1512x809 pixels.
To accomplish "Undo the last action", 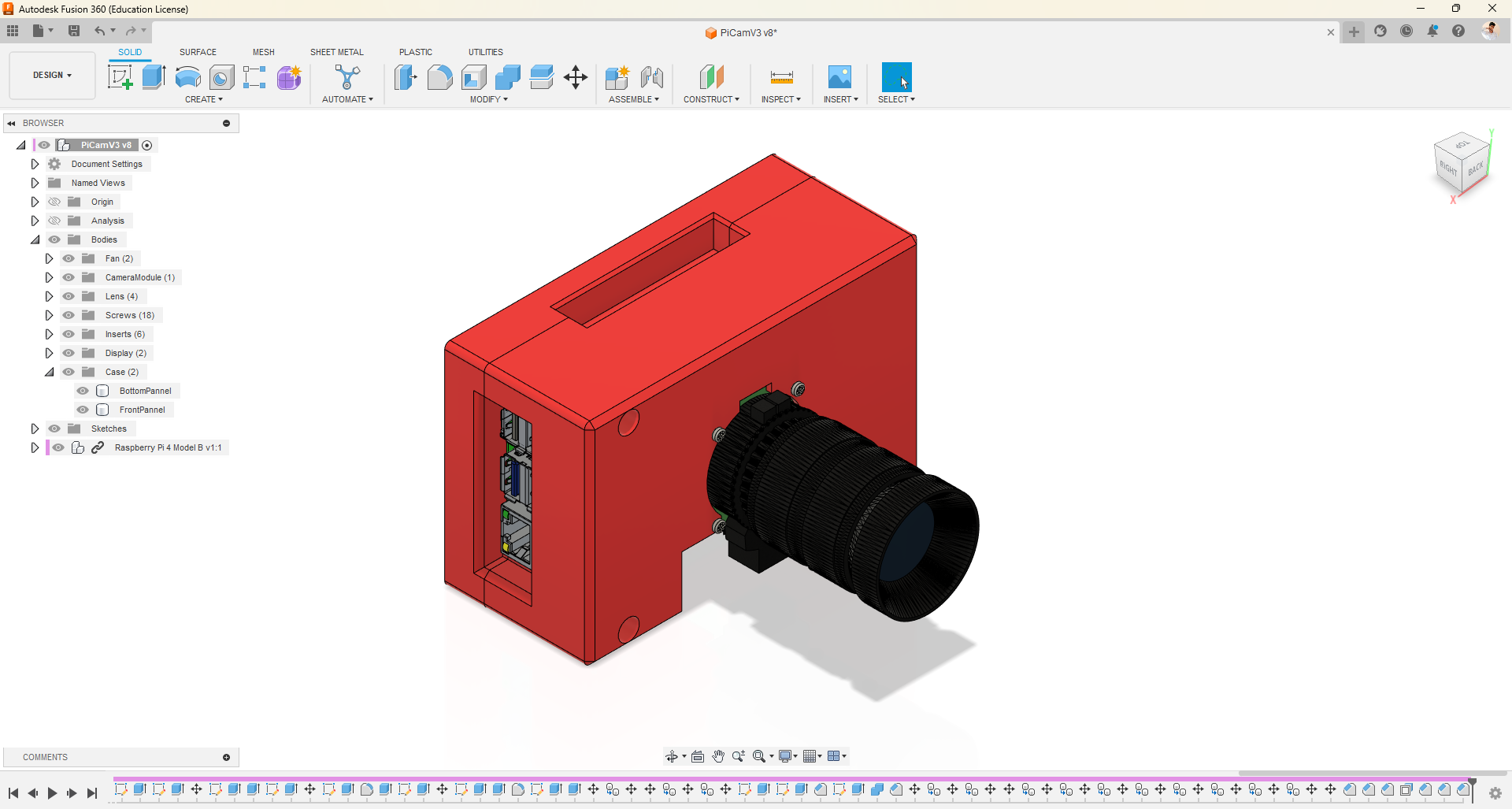I will click(100, 31).
